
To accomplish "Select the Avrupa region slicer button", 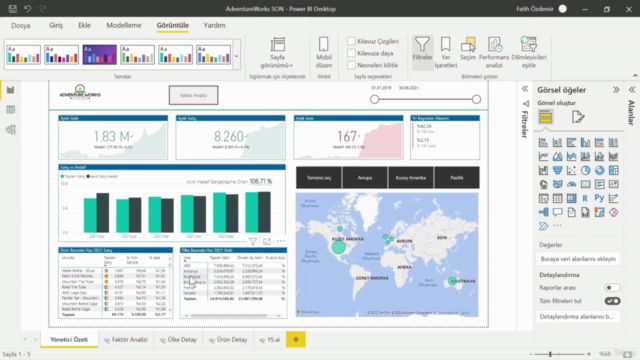I will [x=365, y=178].
